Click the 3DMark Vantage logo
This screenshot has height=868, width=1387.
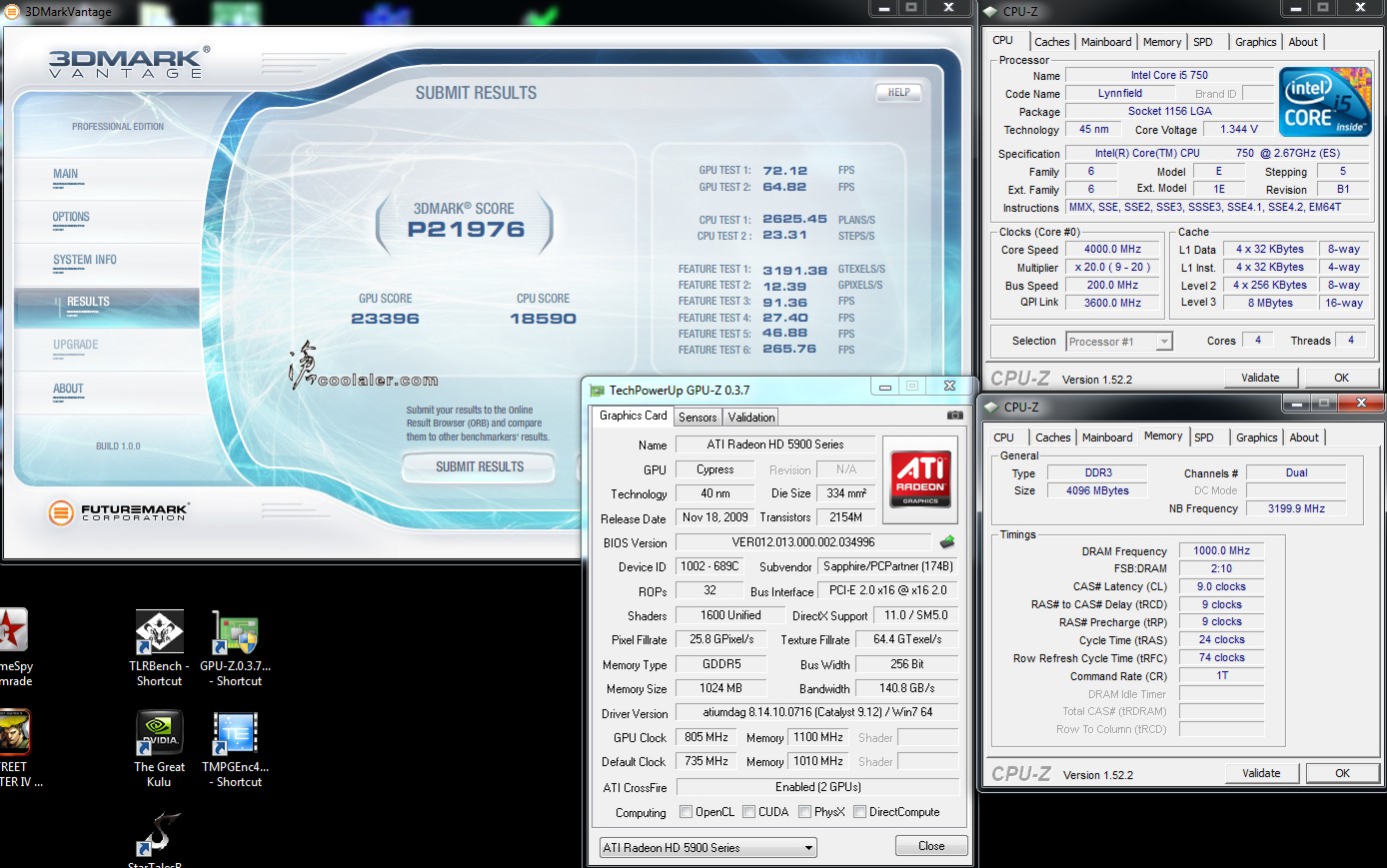(x=129, y=62)
